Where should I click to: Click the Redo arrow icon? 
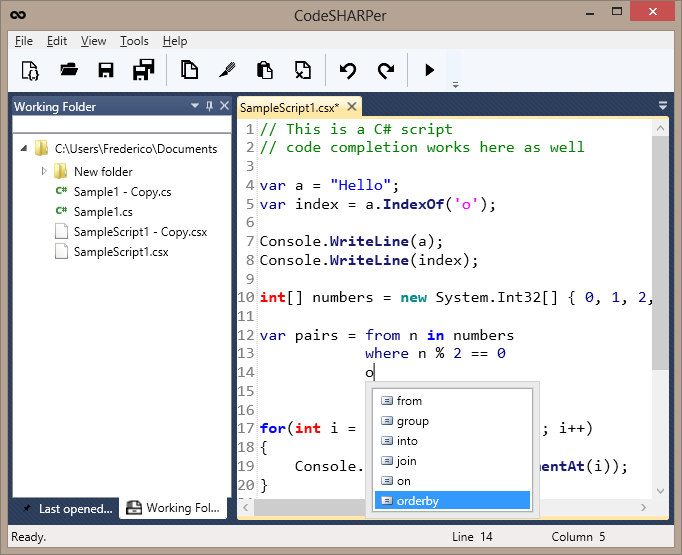386,70
